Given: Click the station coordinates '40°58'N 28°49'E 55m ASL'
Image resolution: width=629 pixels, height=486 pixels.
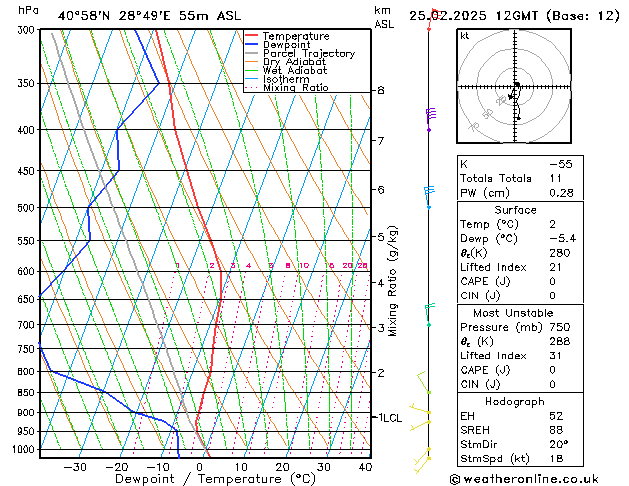Looking at the screenshot, I should [x=149, y=16].
